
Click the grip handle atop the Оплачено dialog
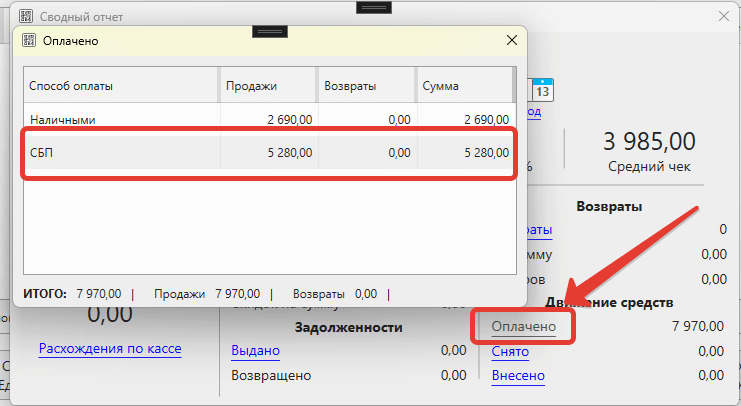pos(272,32)
